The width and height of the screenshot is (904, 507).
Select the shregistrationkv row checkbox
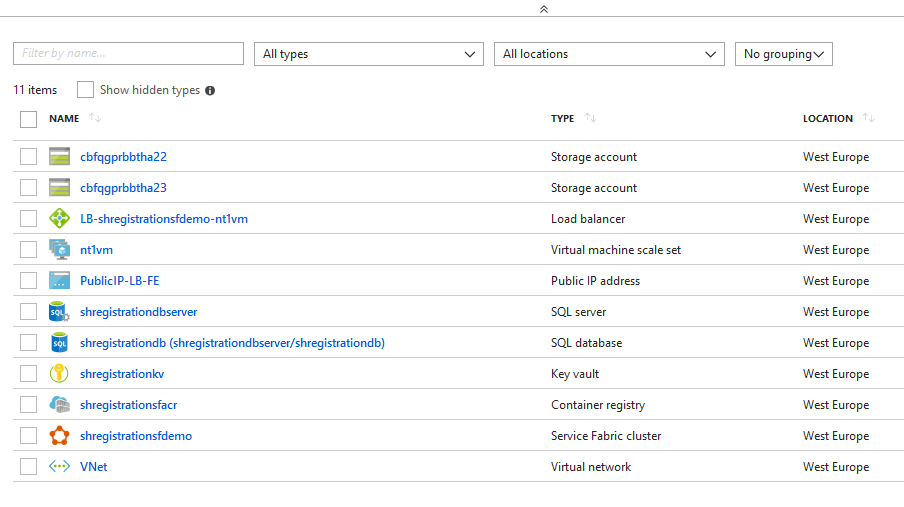pos(28,374)
